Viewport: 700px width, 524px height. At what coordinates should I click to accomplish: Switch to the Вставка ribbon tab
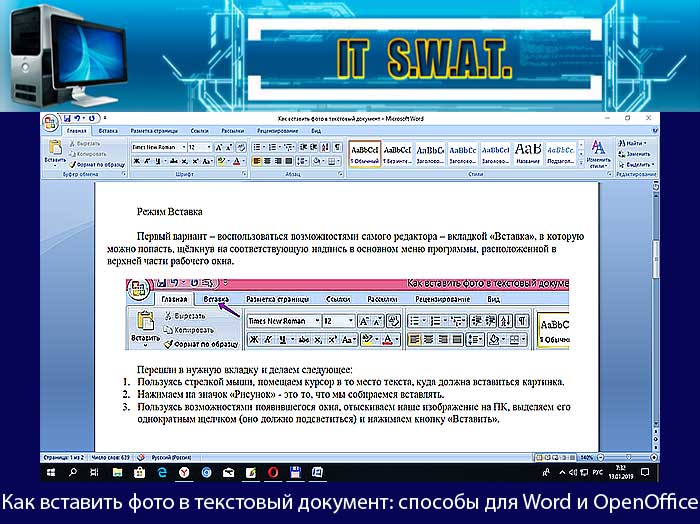click(108, 131)
